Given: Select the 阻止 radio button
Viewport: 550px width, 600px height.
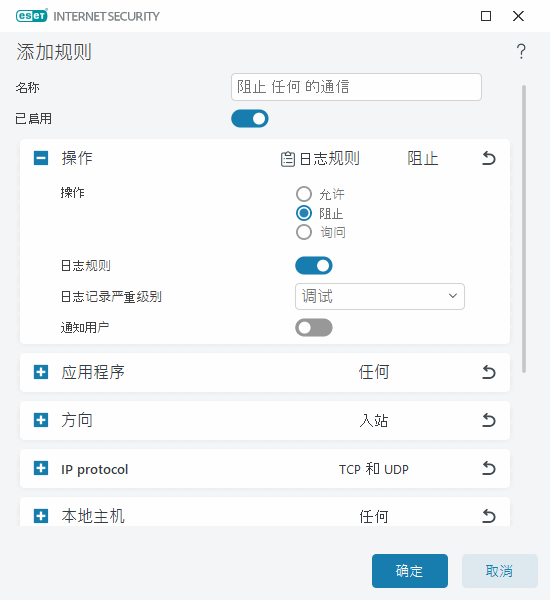Looking at the screenshot, I should pos(304,213).
